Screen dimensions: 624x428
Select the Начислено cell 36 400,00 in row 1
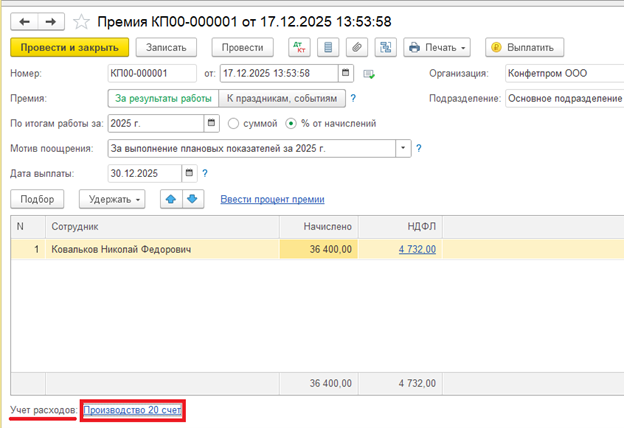[x=319, y=249]
